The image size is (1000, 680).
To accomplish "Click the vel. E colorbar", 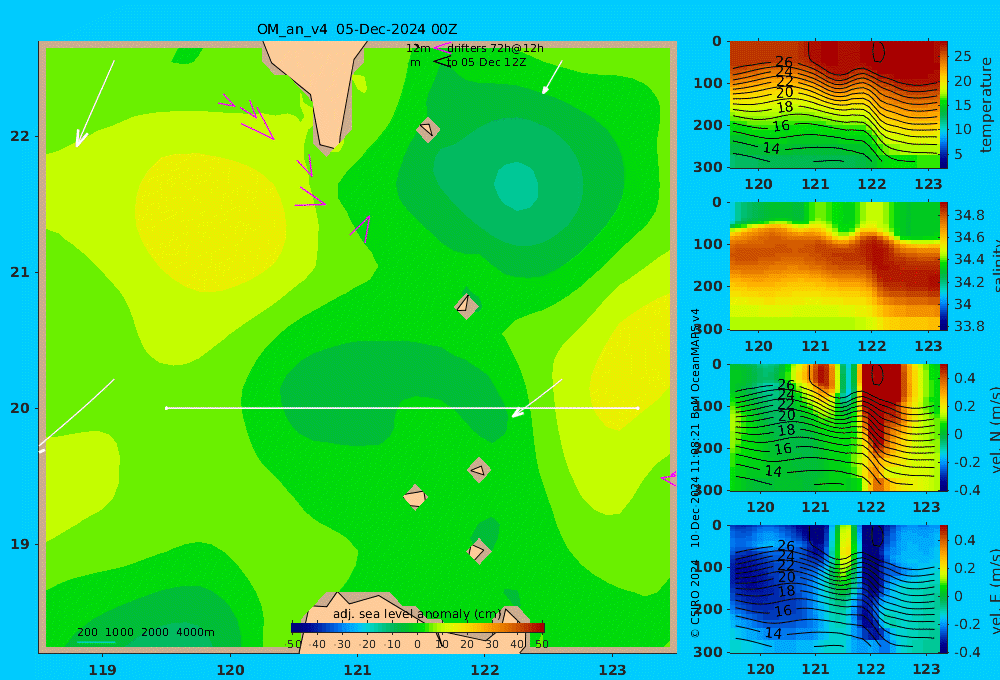I will [x=943, y=589].
